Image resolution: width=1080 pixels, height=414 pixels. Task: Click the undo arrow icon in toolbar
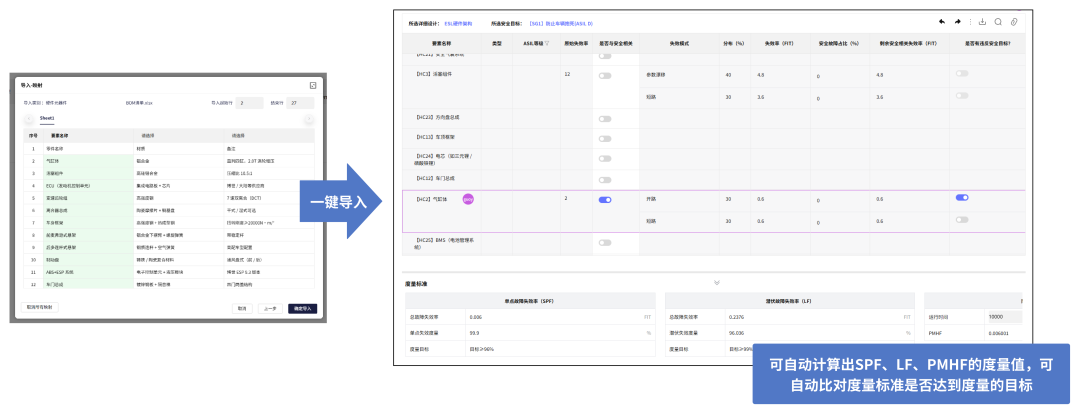tap(942, 22)
